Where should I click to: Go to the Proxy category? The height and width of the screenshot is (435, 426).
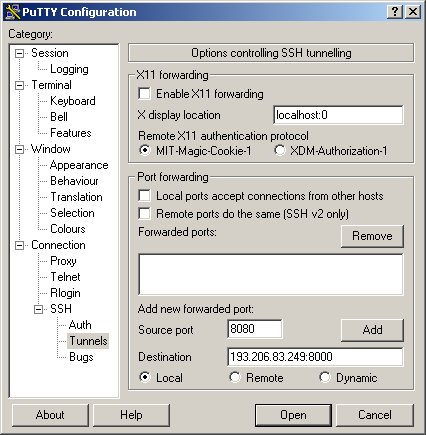point(63,261)
